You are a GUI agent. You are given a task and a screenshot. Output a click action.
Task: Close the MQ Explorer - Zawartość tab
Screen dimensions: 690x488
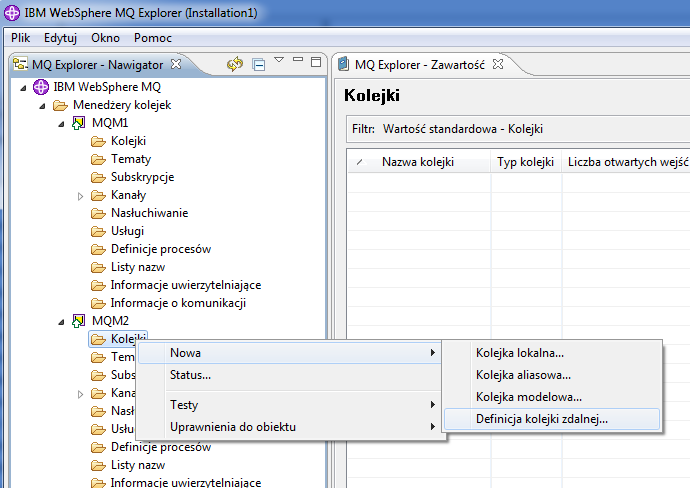tap(498, 64)
